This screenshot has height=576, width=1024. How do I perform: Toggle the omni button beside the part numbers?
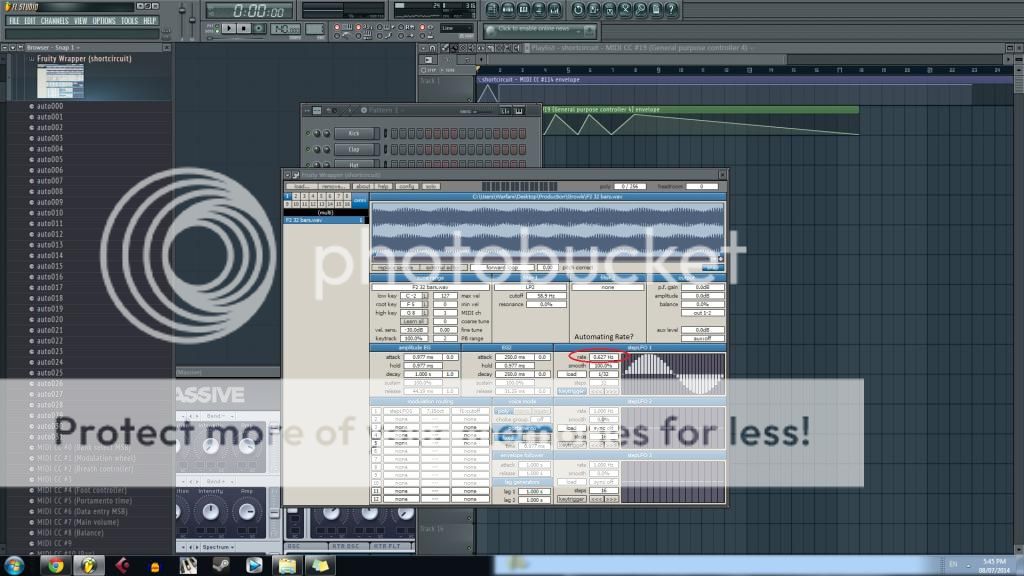click(360, 200)
